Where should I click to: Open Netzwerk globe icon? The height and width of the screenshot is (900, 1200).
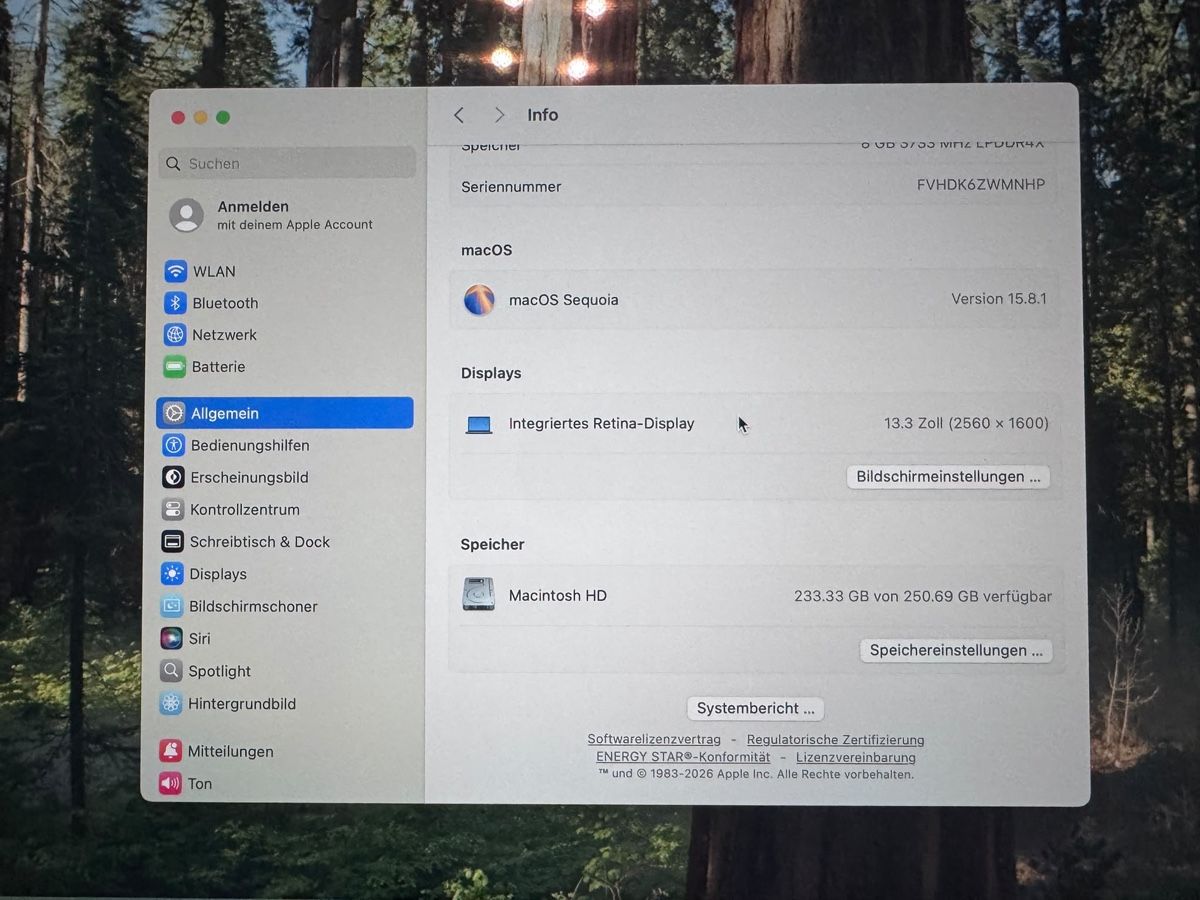(175, 335)
